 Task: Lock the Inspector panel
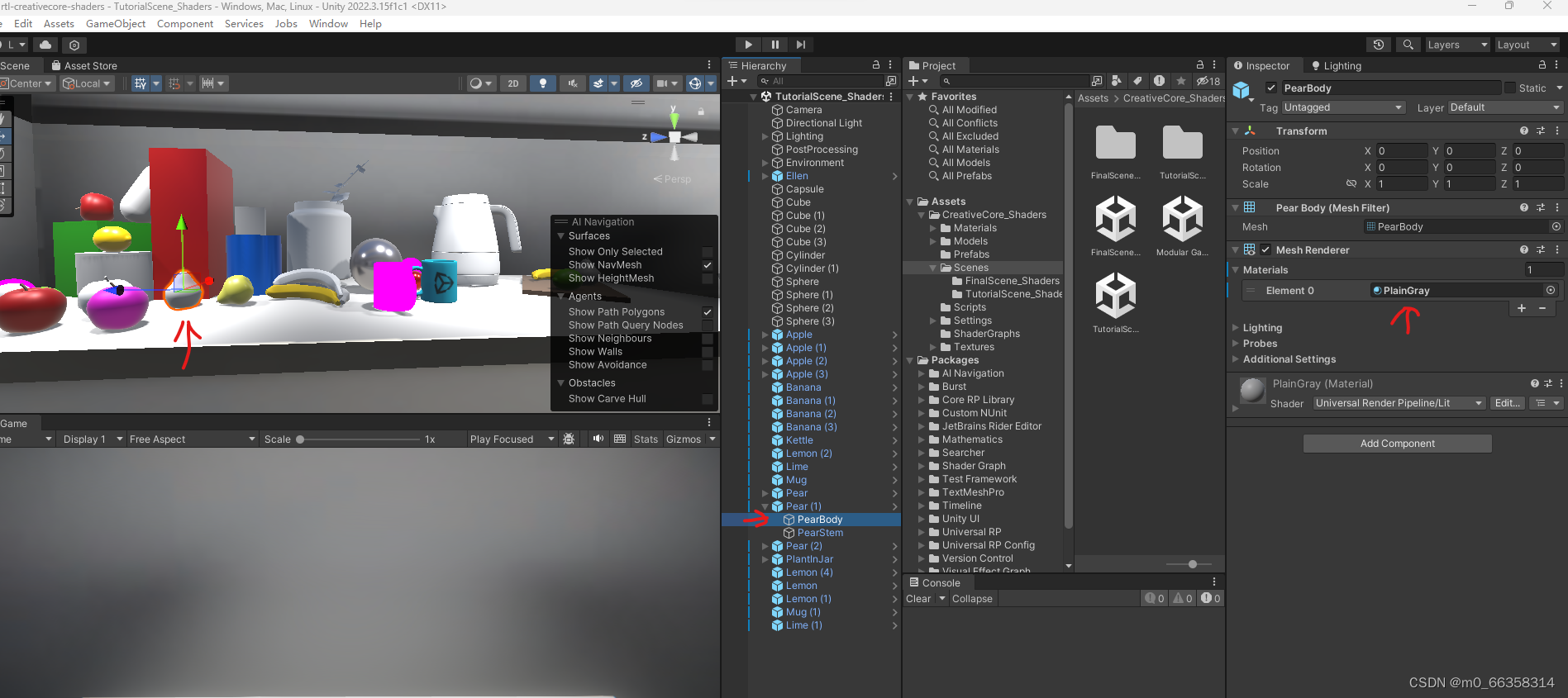click(1542, 65)
